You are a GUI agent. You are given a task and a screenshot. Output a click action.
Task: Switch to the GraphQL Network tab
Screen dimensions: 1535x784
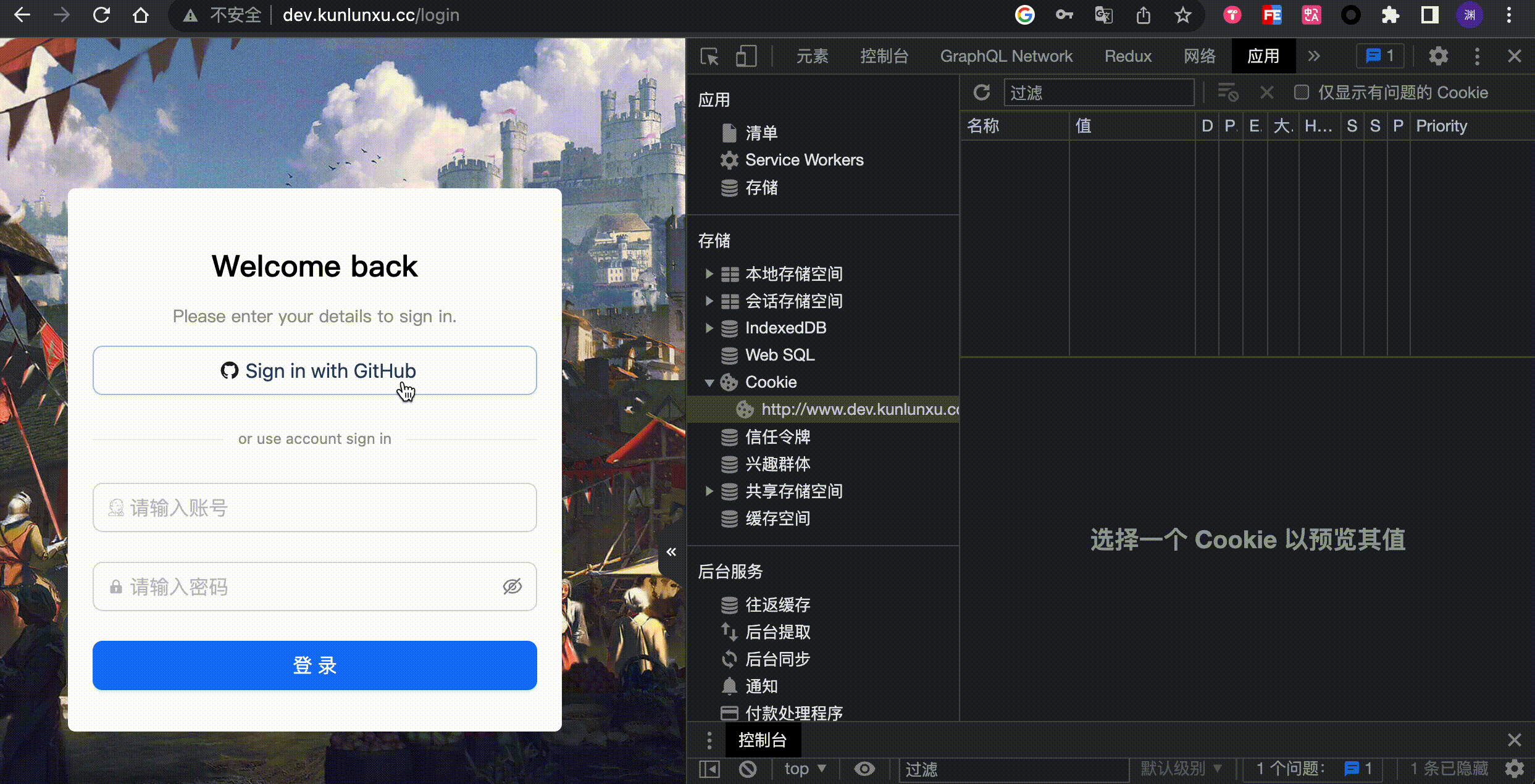(x=1006, y=56)
